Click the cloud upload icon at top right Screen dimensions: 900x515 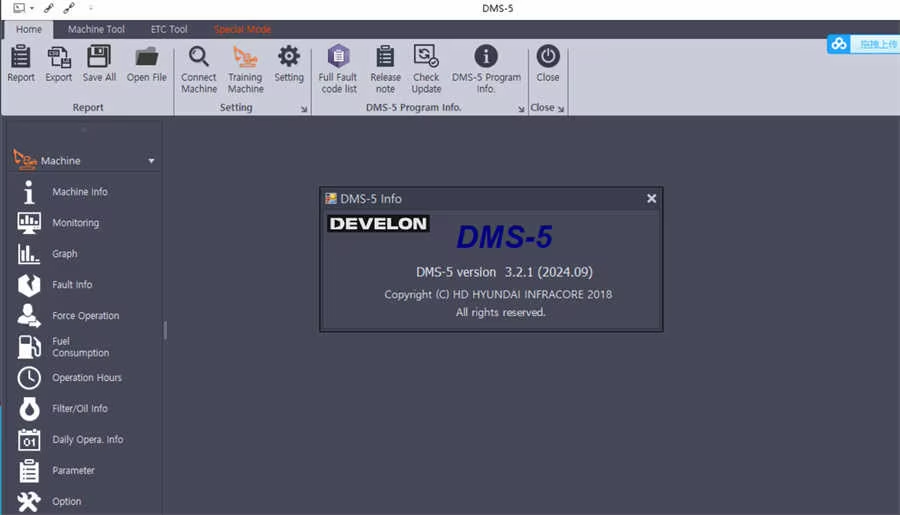tap(839, 44)
